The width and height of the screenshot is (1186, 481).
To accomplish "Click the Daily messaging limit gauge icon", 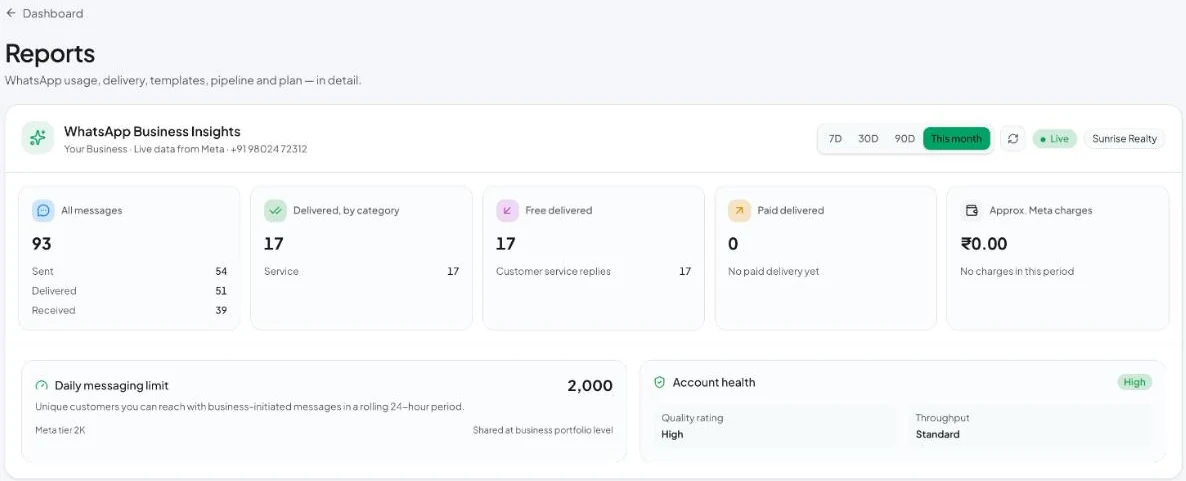I will tap(42, 386).
